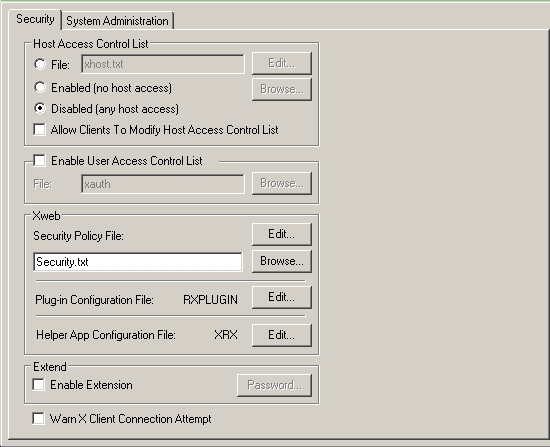The image size is (550, 447).
Task: Click the Security.txt policy file field
Action: 138,262
